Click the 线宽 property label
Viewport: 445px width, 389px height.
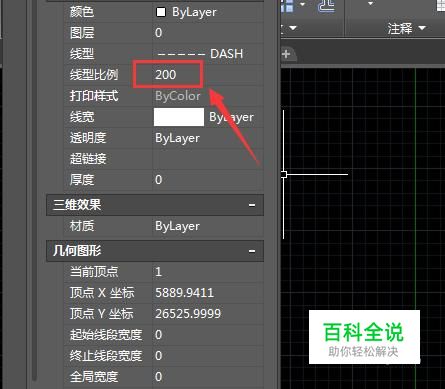pyautogui.click(x=82, y=117)
